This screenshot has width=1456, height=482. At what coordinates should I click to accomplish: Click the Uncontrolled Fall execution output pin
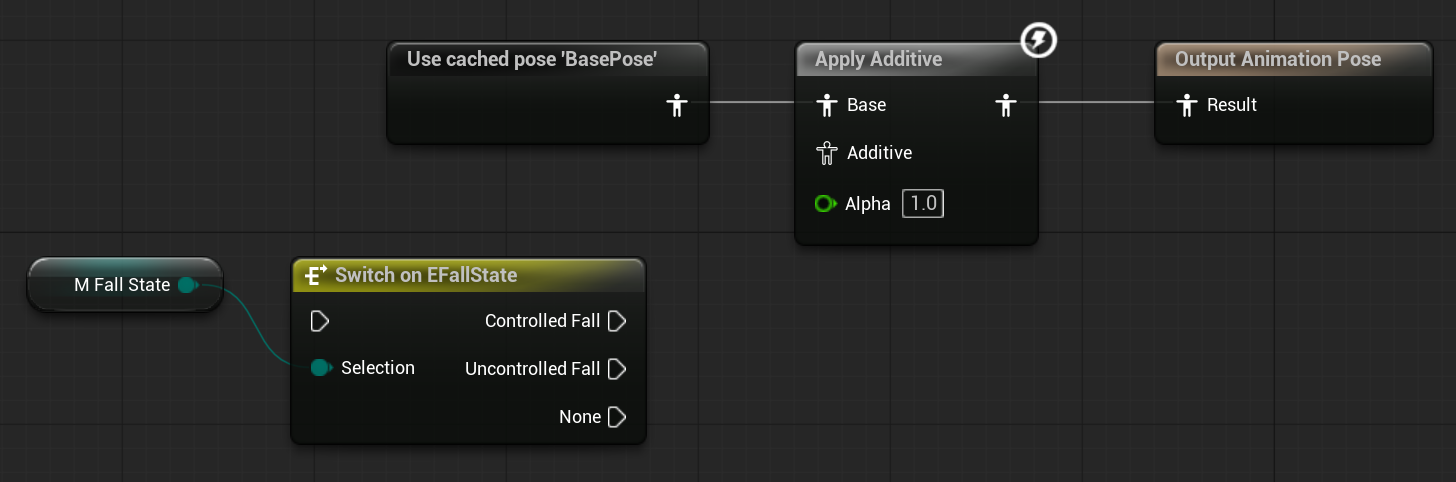pyautogui.click(x=617, y=369)
